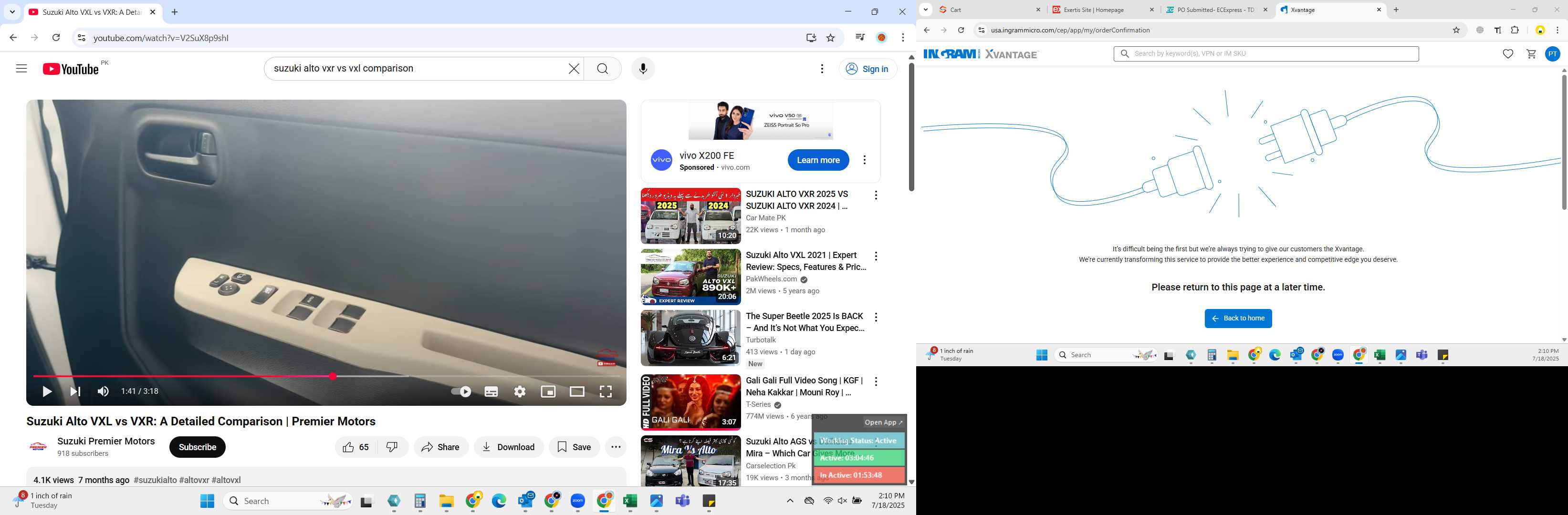Click the Ingram Micro Xvantage logo
1568x515 pixels.
coord(981,54)
